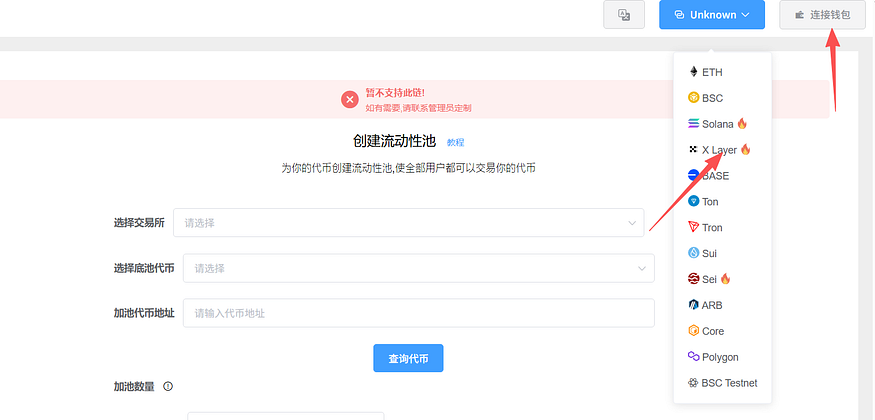Pick the Solana logo icon
This screenshot has width=875, height=420.
[x=694, y=124]
